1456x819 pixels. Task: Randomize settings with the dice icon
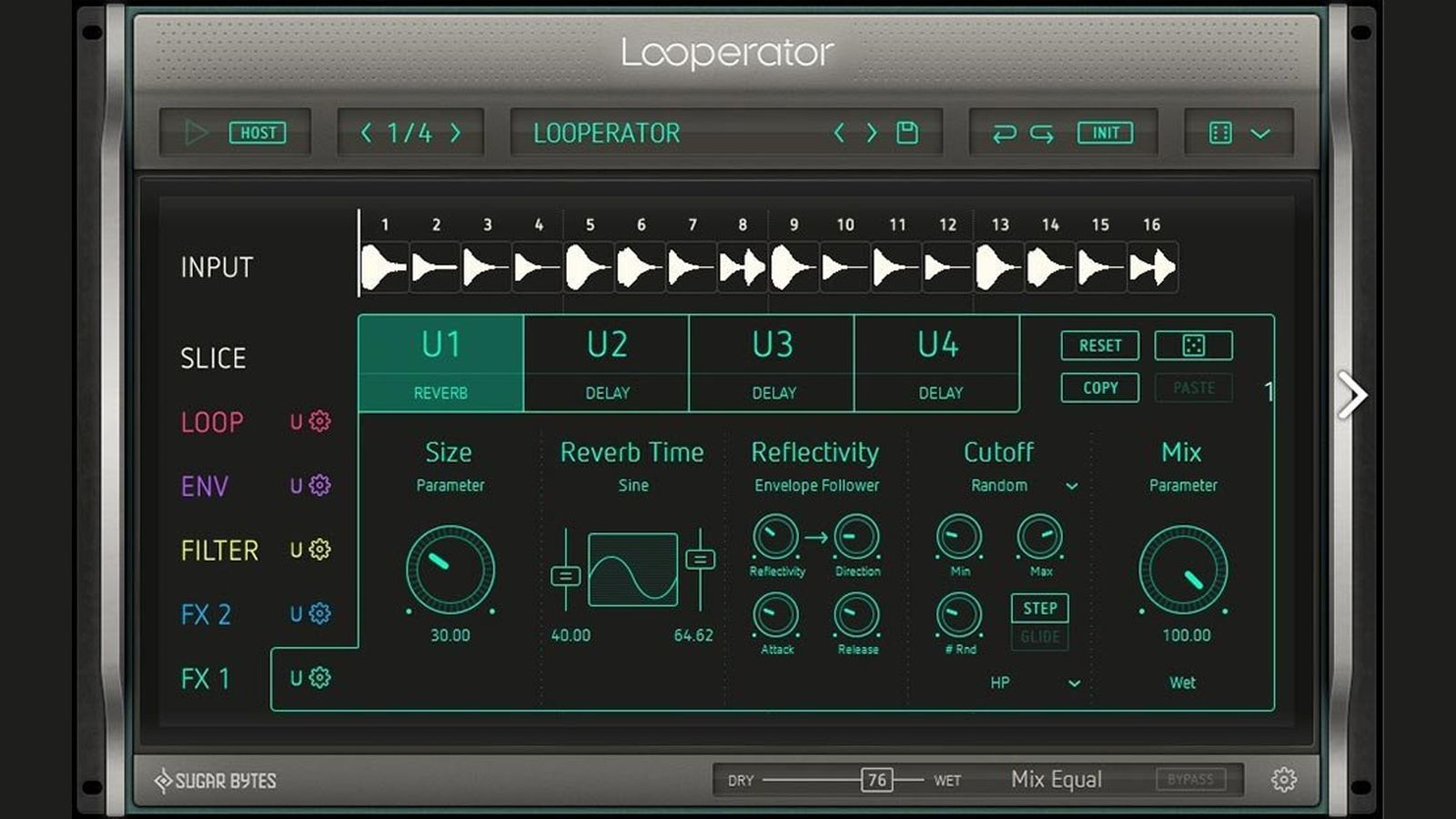pyautogui.click(x=1193, y=346)
